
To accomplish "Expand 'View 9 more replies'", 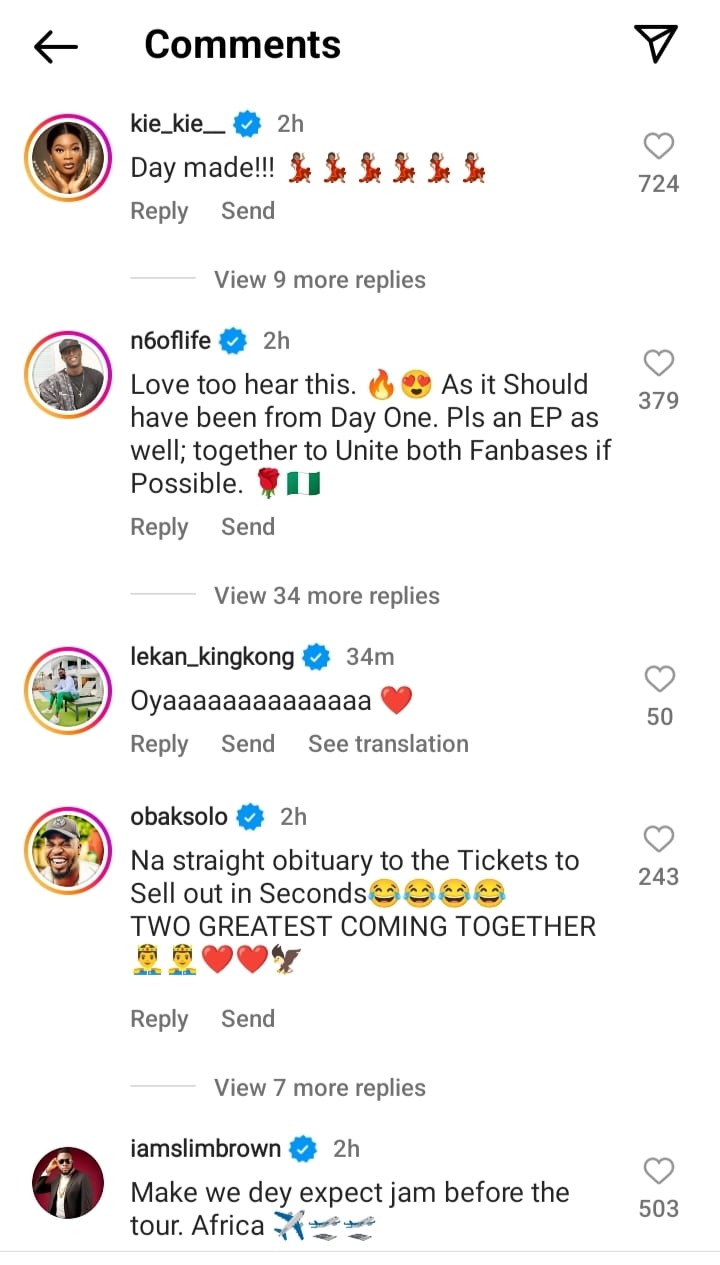I will (x=319, y=280).
